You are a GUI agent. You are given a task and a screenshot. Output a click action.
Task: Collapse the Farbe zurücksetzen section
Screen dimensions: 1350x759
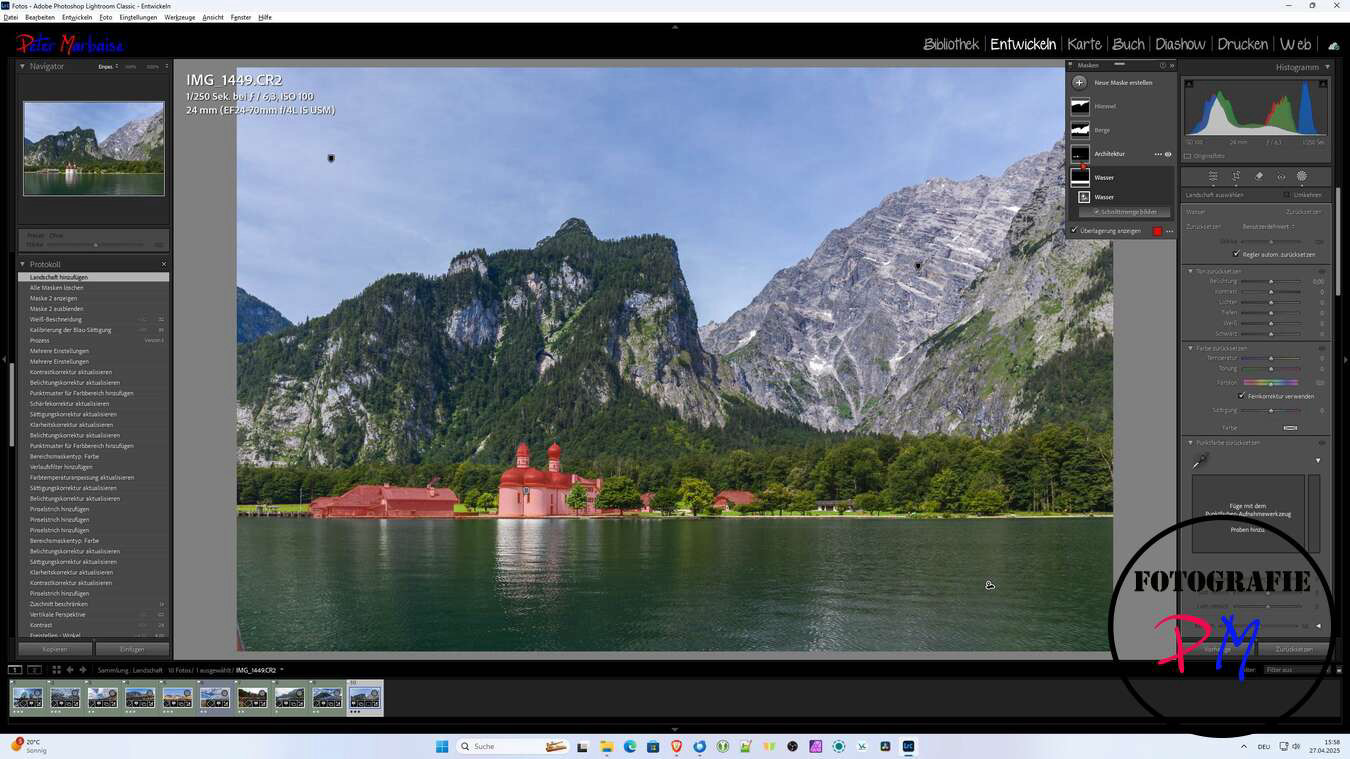click(1191, 348)
